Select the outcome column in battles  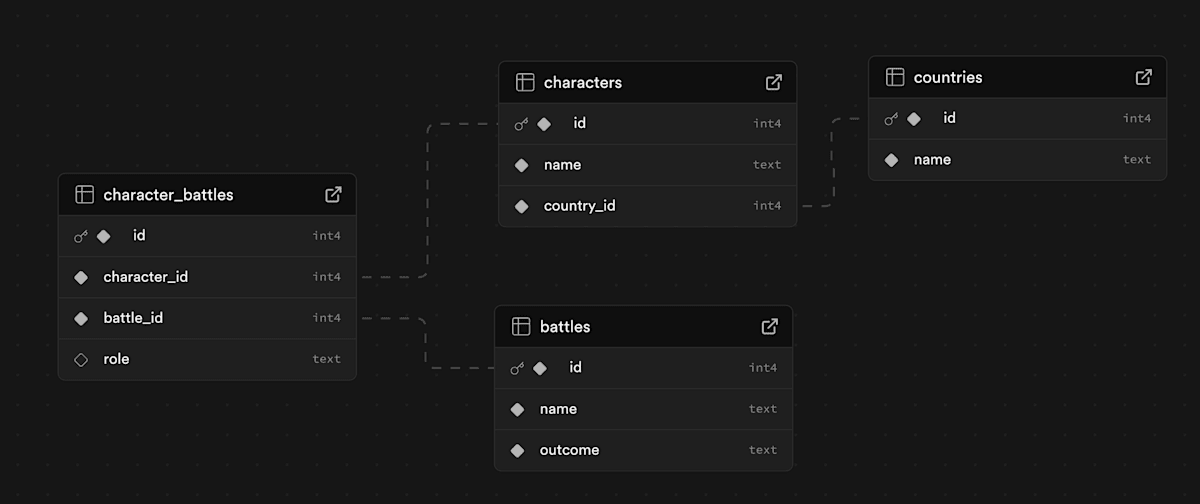[x=643, y=450]
